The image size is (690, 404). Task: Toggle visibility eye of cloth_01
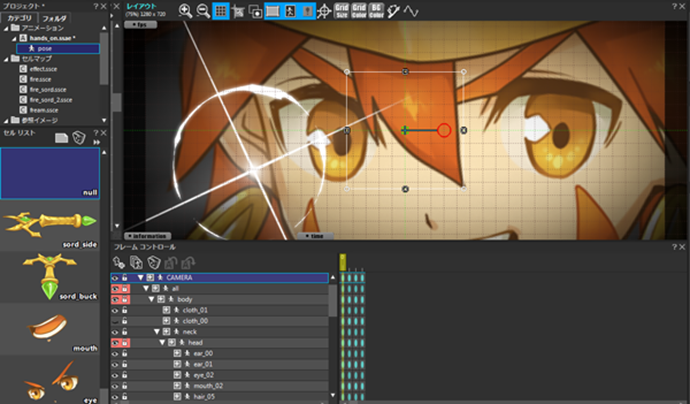[x=115, y=310]
